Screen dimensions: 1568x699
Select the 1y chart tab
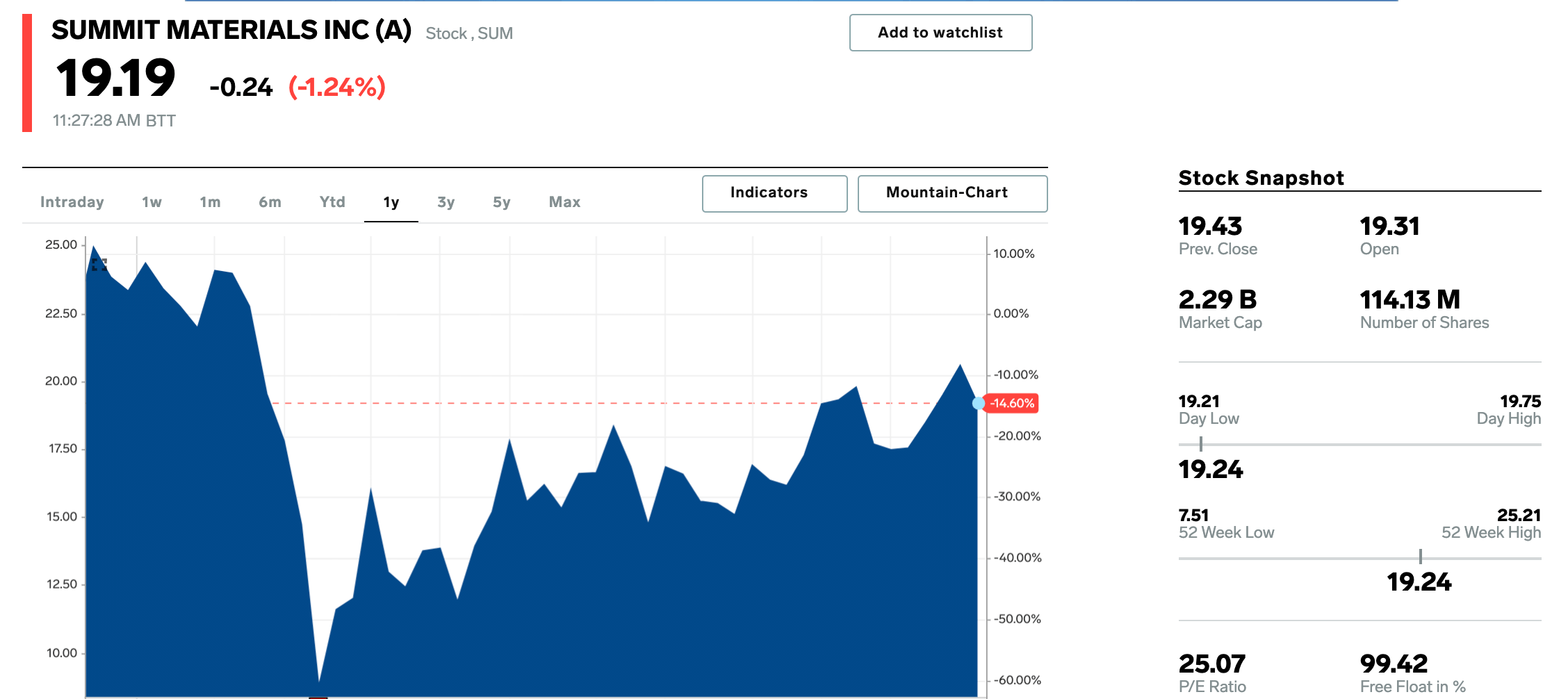[x=391, y=202]
